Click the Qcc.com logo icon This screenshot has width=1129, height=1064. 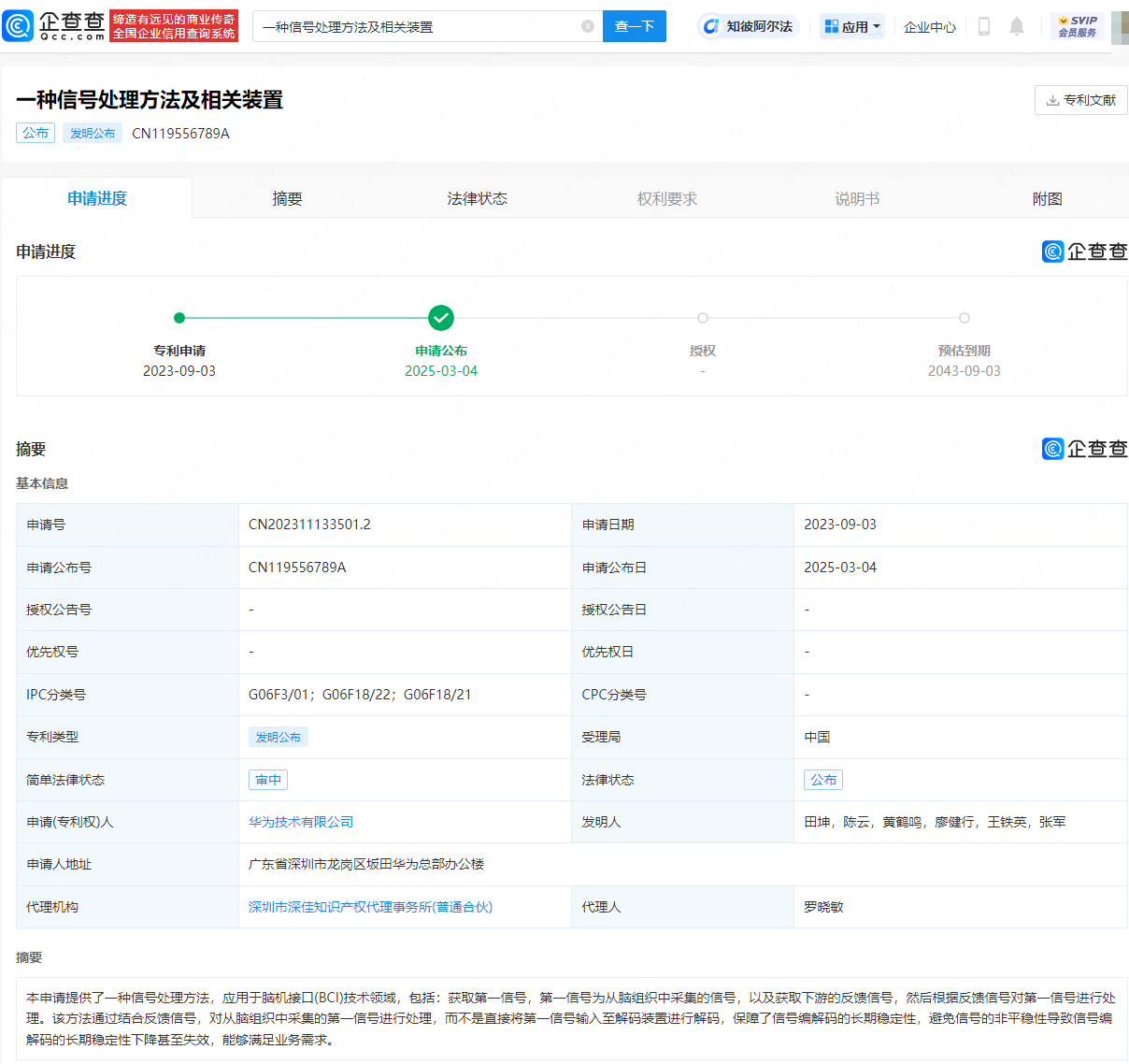pyautogui.click(x=19, y=26)
